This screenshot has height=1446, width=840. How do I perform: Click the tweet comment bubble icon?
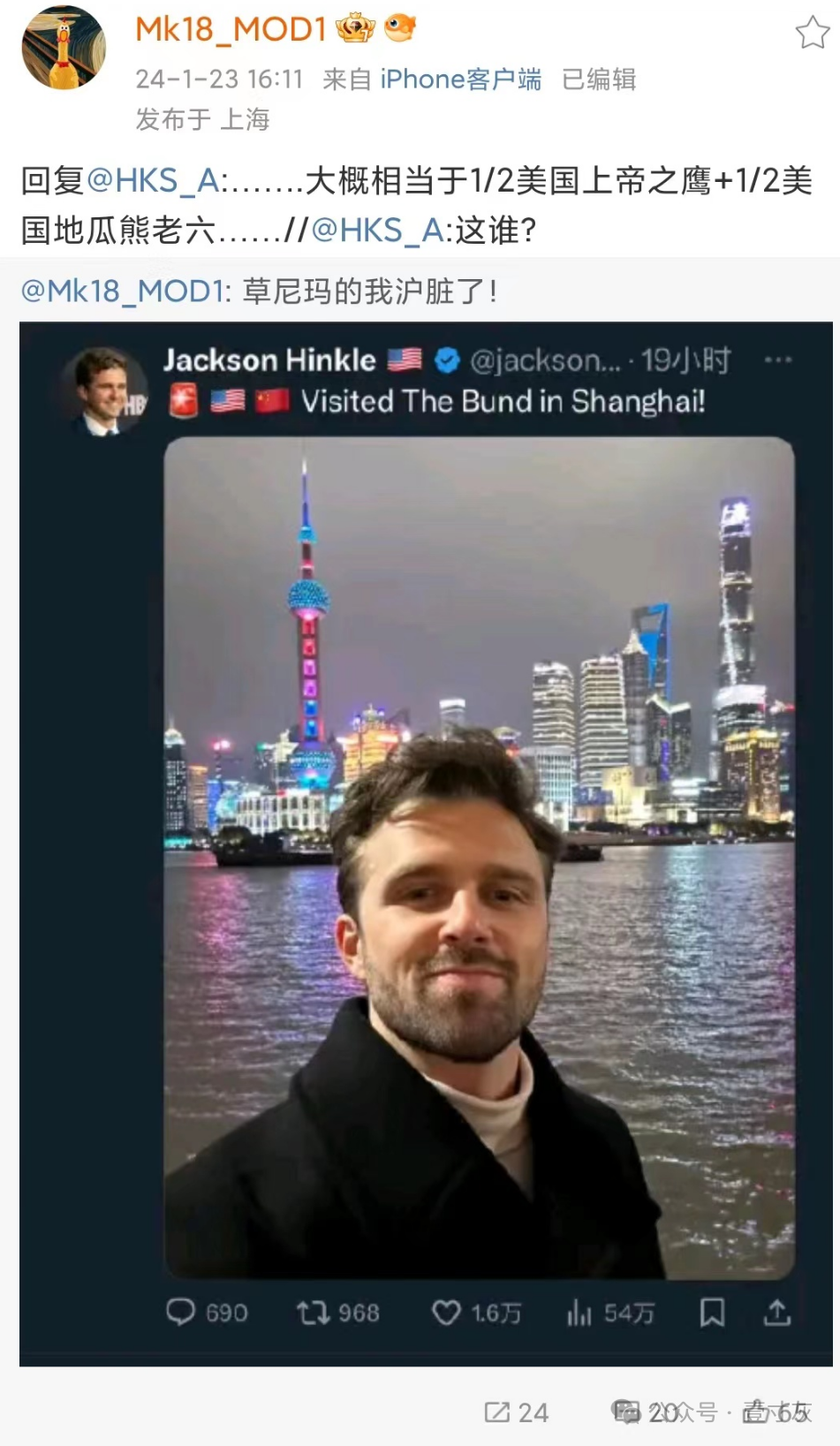pyautogui.click(x=180, y=1312)
